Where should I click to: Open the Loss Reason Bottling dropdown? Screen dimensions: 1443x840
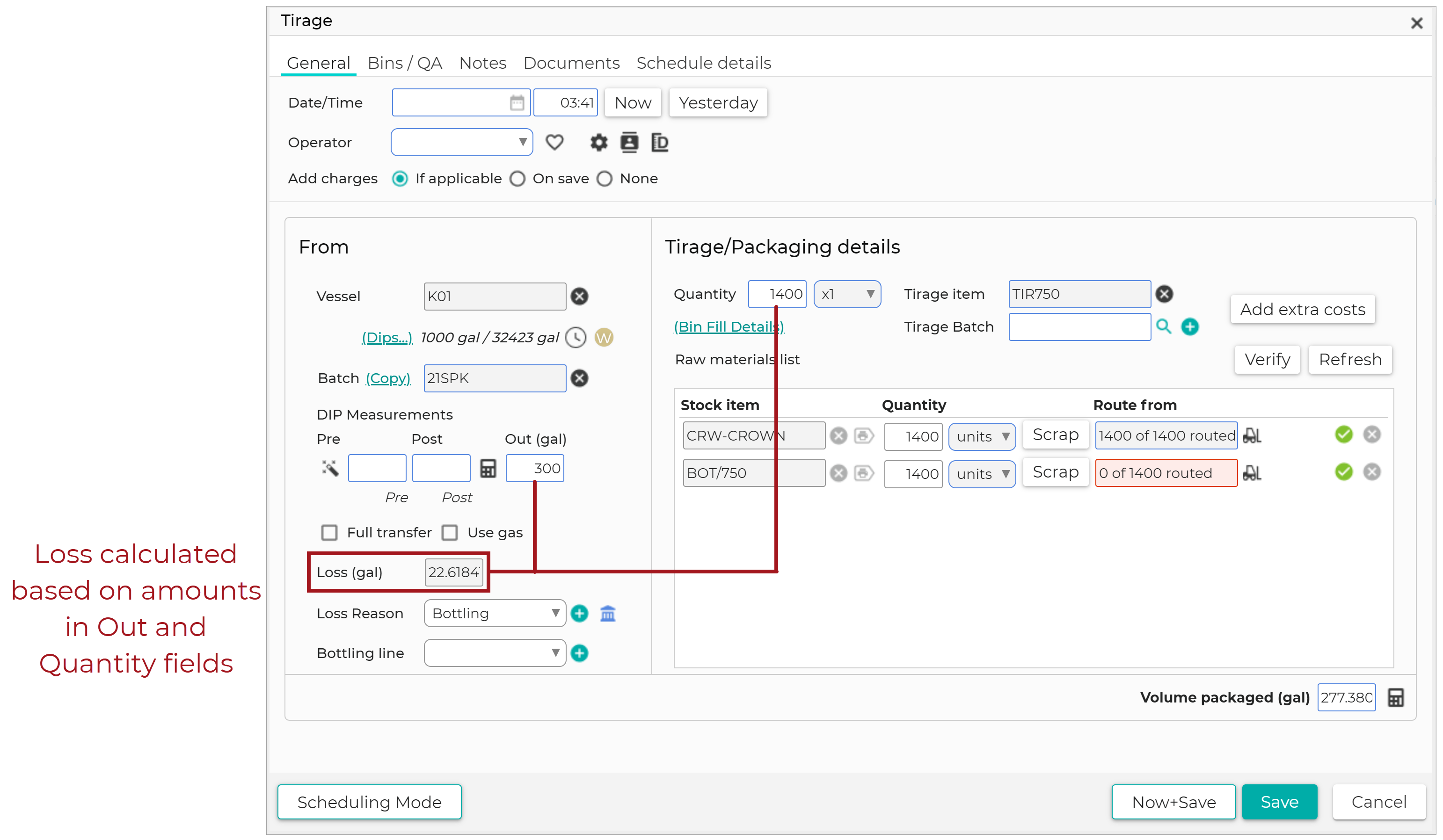coord(495,614)
